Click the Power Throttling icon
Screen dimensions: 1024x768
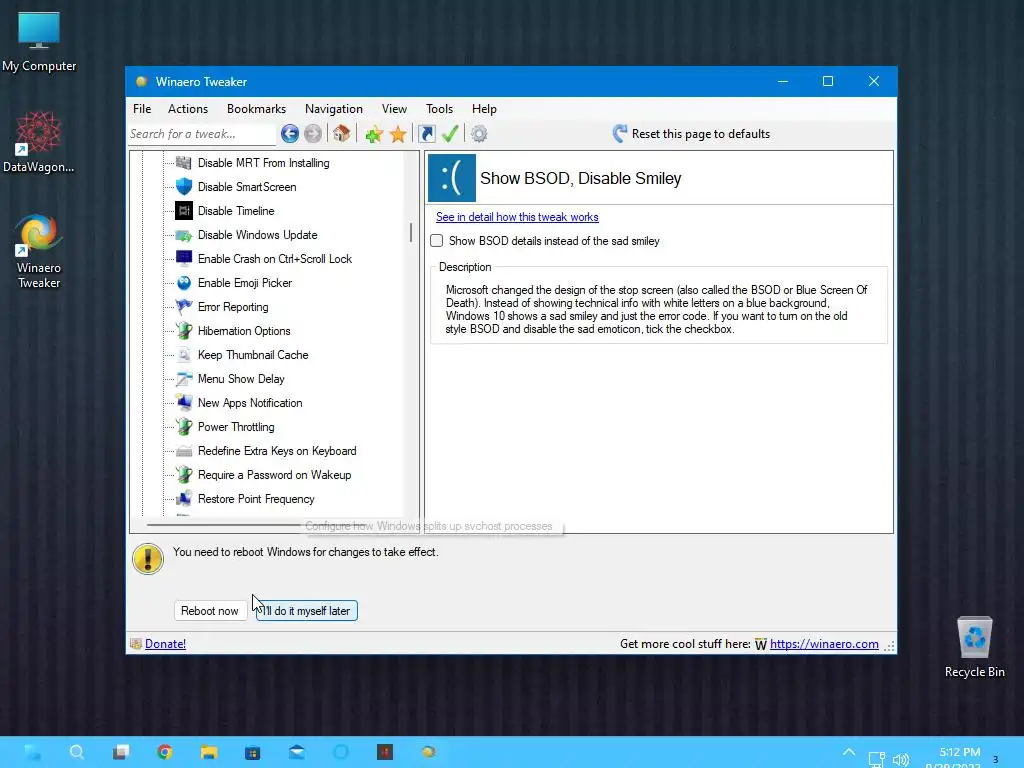tap(184, 427)
